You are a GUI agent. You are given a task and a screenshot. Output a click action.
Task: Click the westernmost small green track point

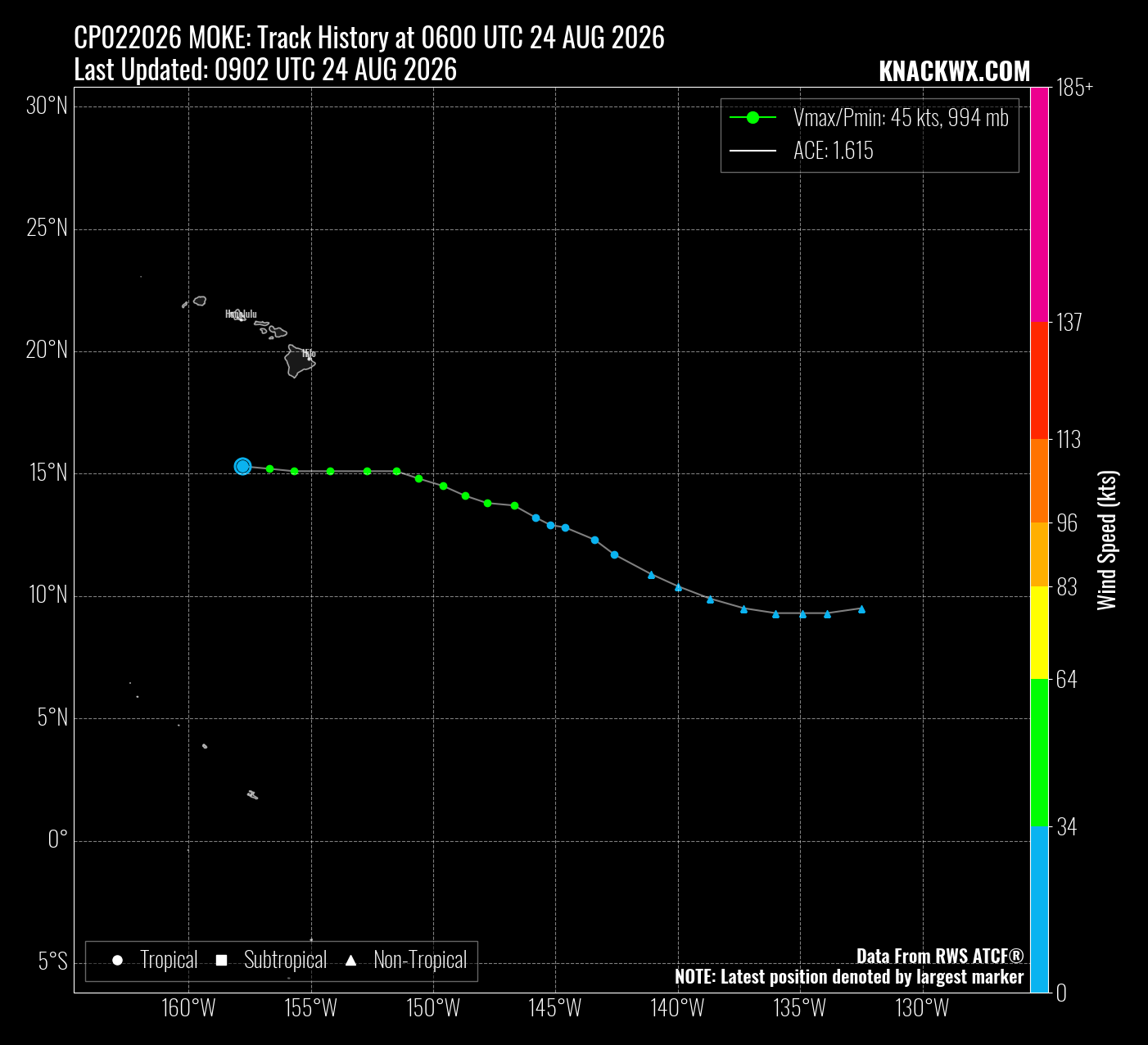pos(269,468)
